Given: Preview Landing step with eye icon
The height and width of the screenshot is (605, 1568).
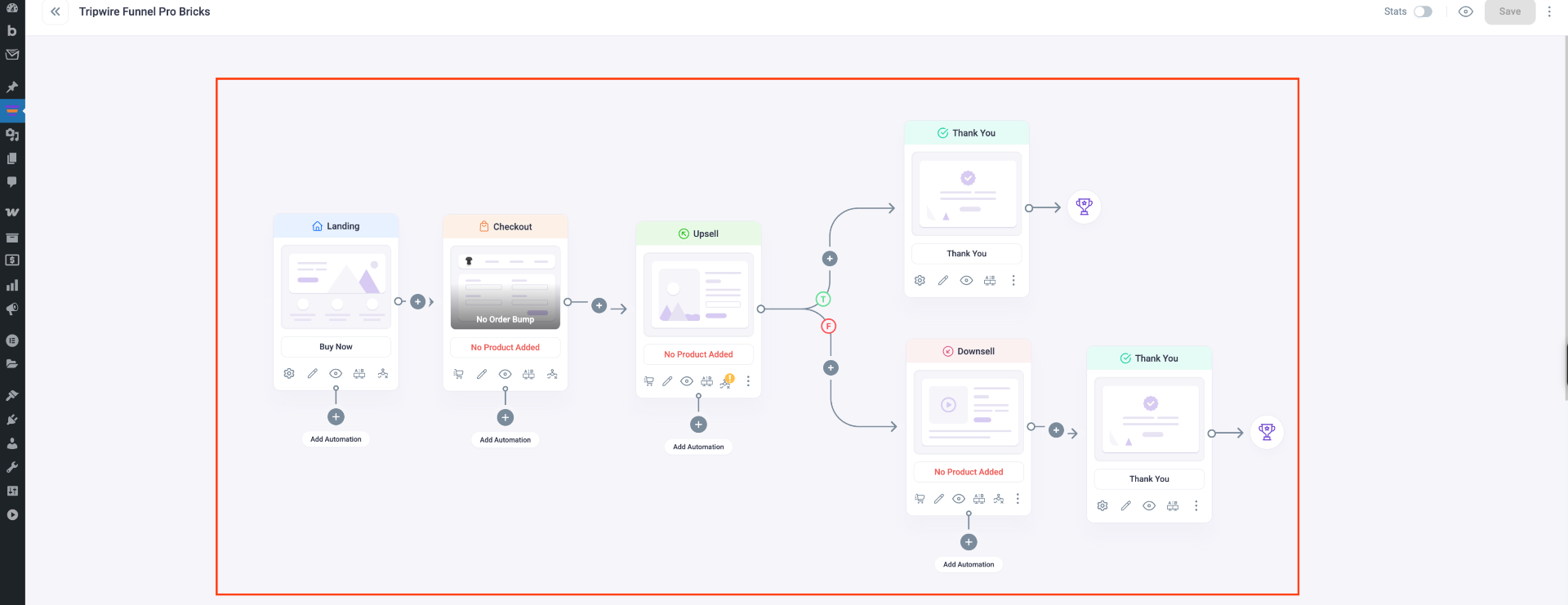Looking at the screenshot, I should [x=336, y=374].
